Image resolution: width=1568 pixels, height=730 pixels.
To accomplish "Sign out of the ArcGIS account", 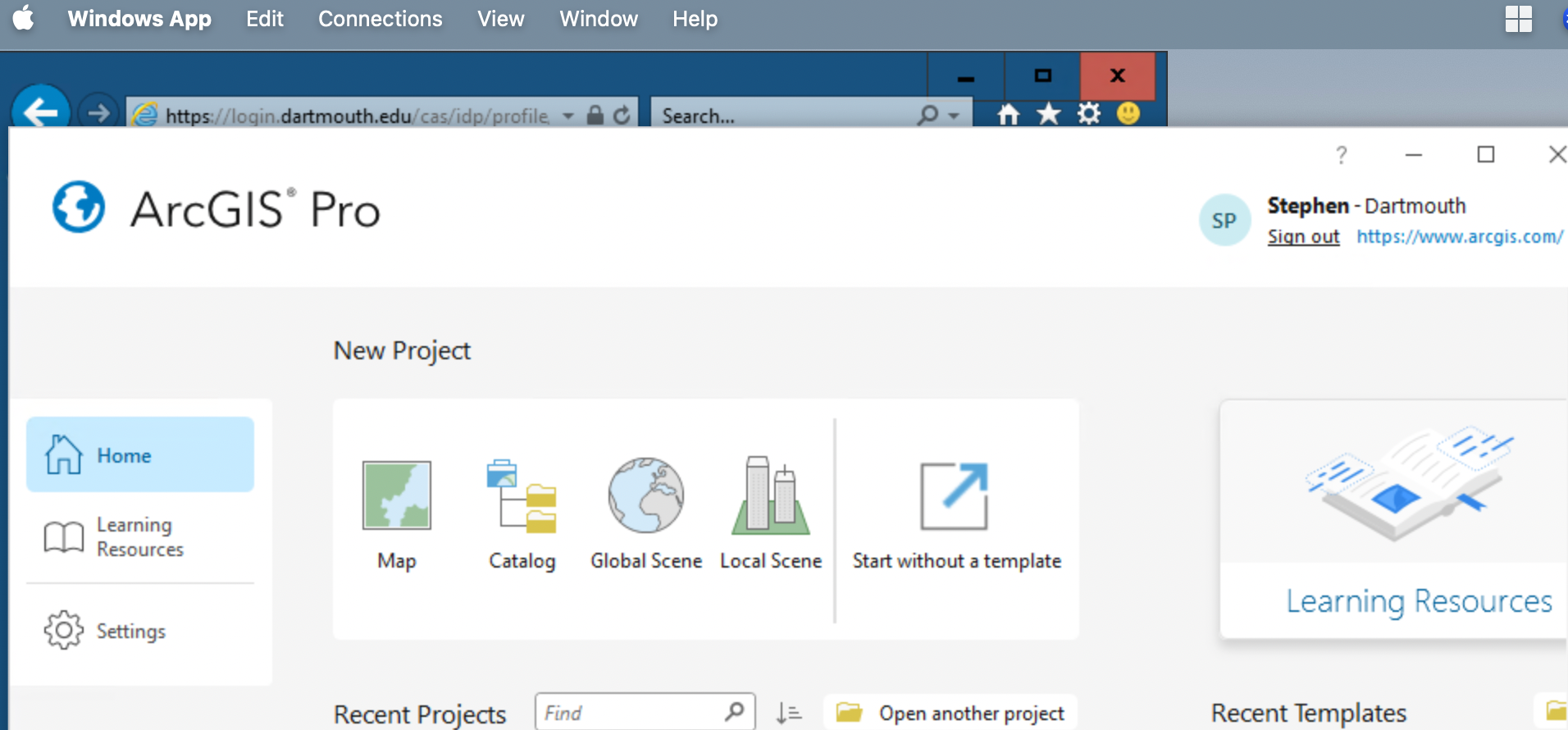I will pos(1303,236).
